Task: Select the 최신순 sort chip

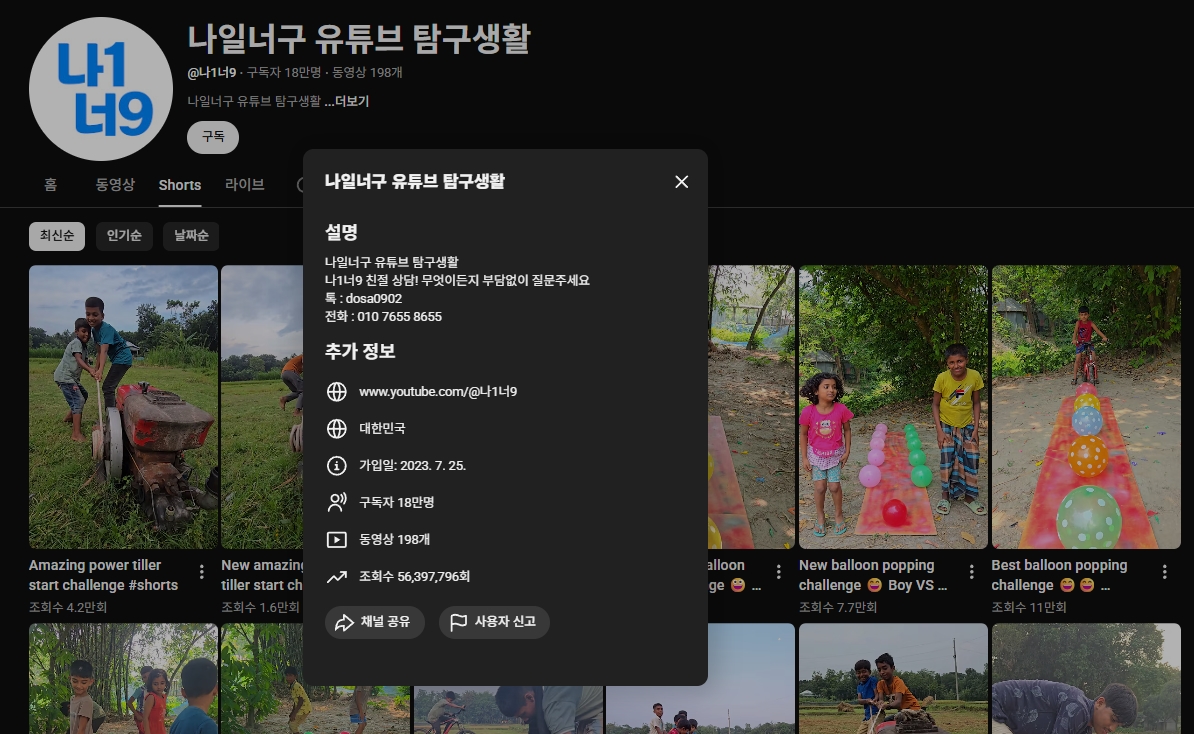Action: (x=57, y=236)
